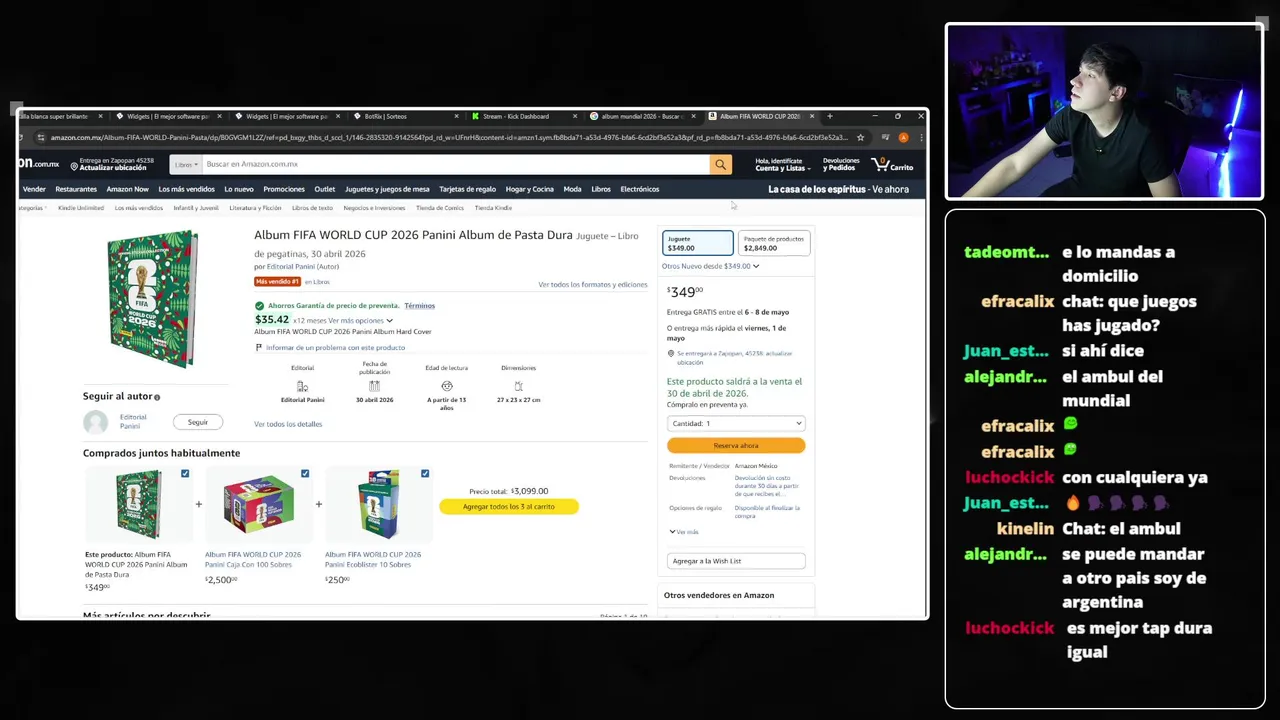The width and height of the screenshot is (1280, 720).
Task: Open Album FIFA WORLD CUP 2026 Panini Caja link
Action: tap(253, 559)
